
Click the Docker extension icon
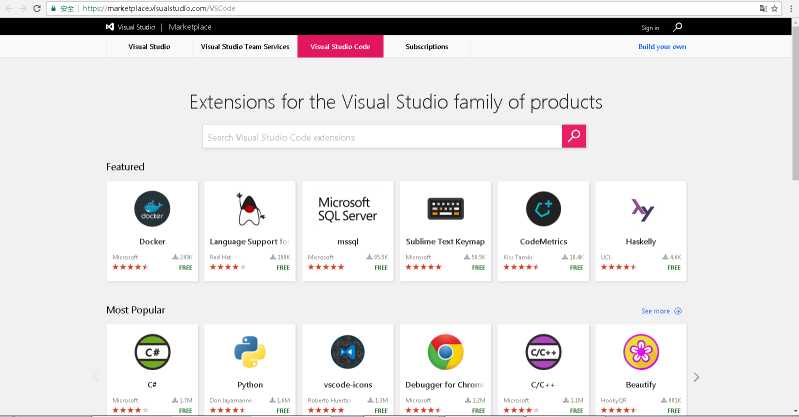tap(152, 209)
